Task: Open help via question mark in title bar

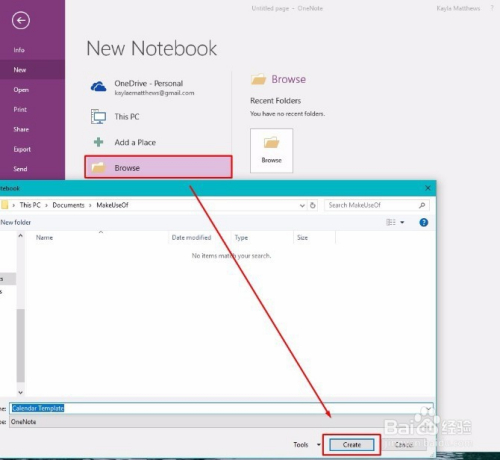Action: click(492, 8)
